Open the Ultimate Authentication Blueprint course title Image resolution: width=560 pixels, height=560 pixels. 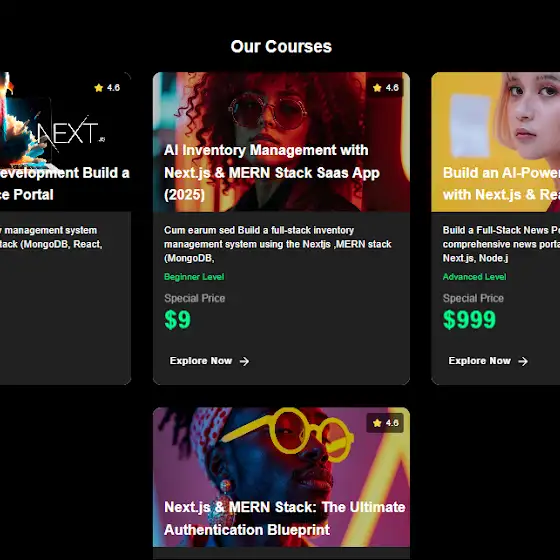[284, 518]
